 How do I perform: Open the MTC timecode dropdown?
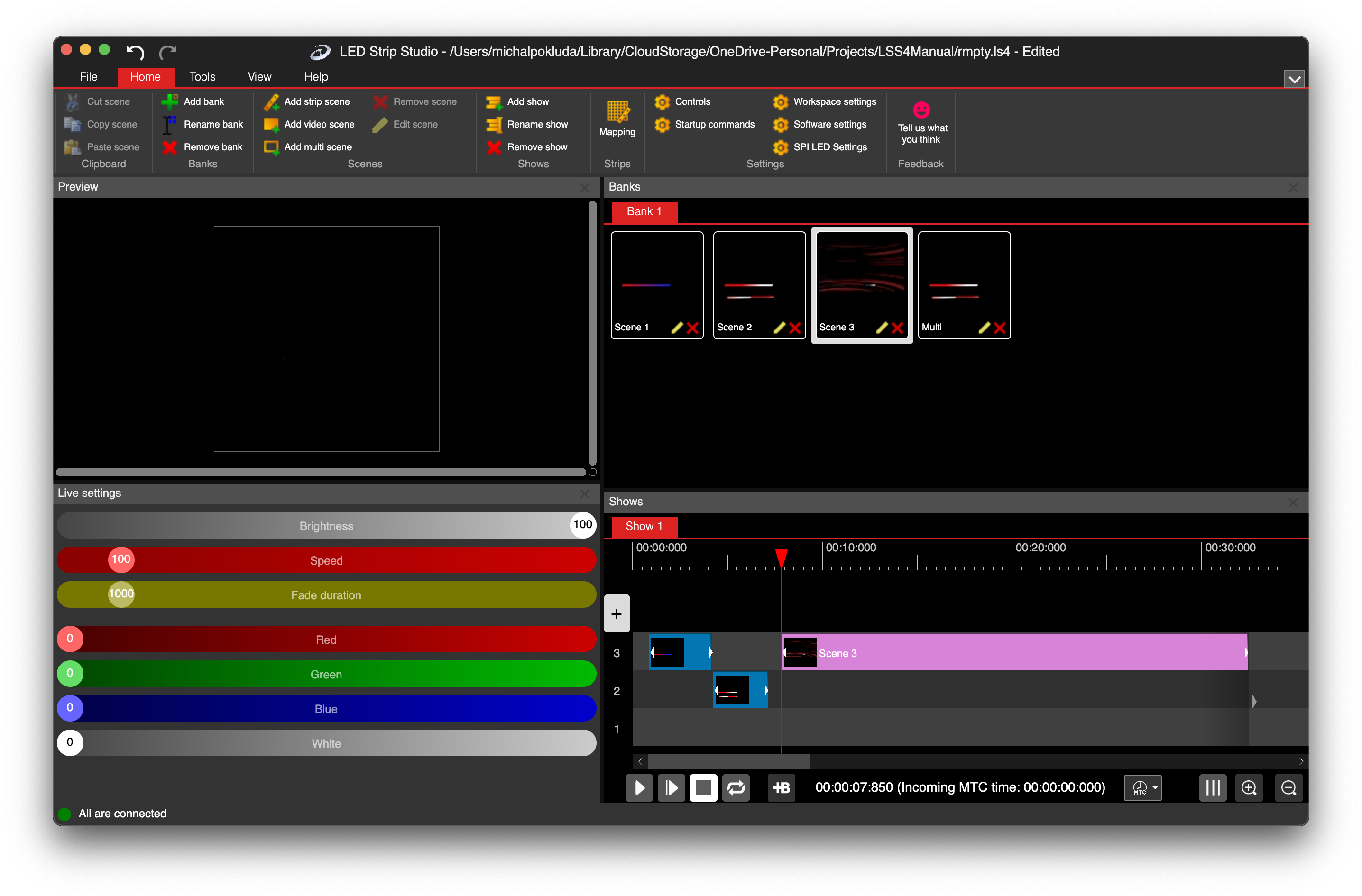coord(1143,788)
